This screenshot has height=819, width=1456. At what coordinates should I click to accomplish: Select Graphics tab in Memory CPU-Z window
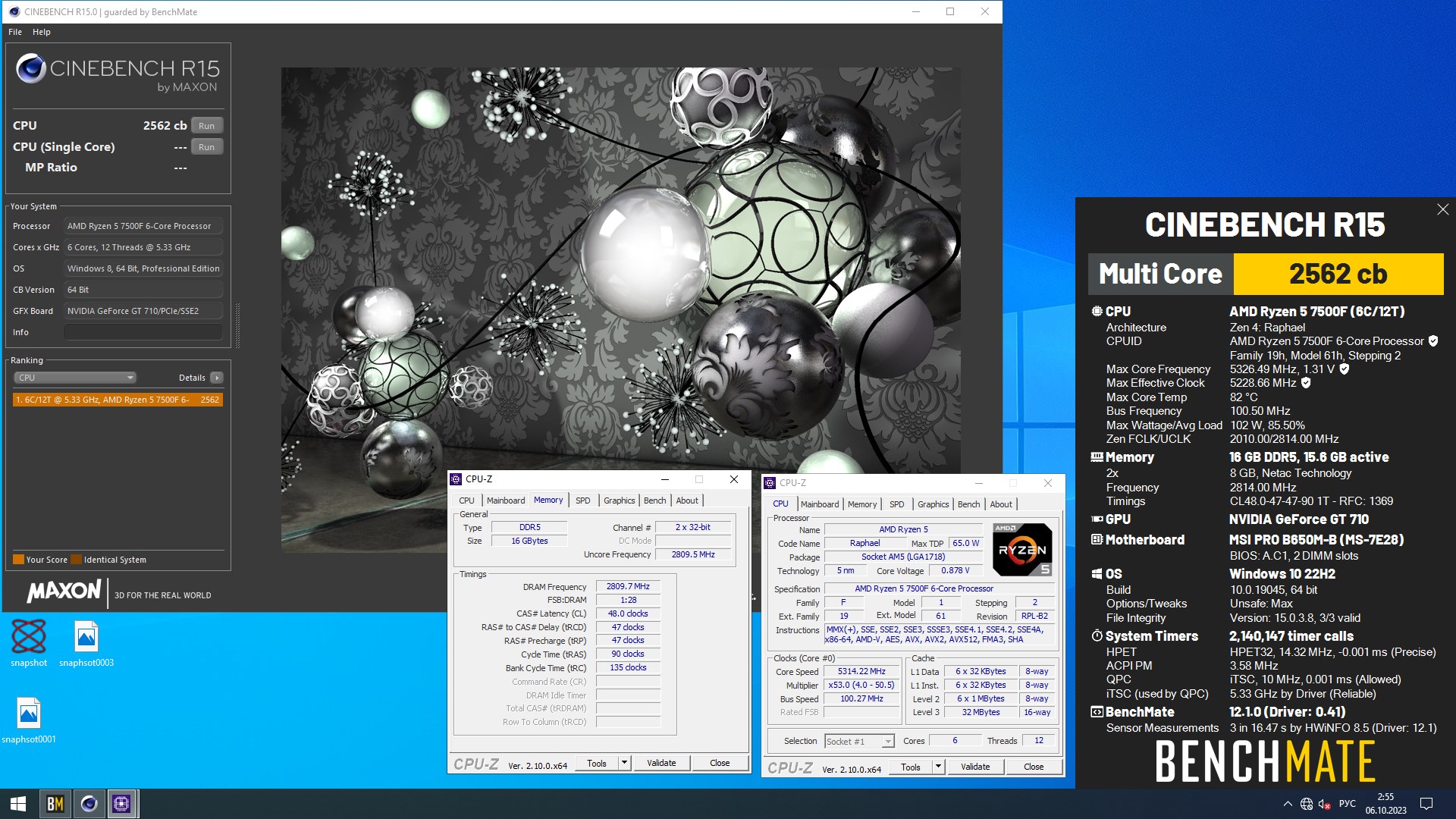point(619,500)
